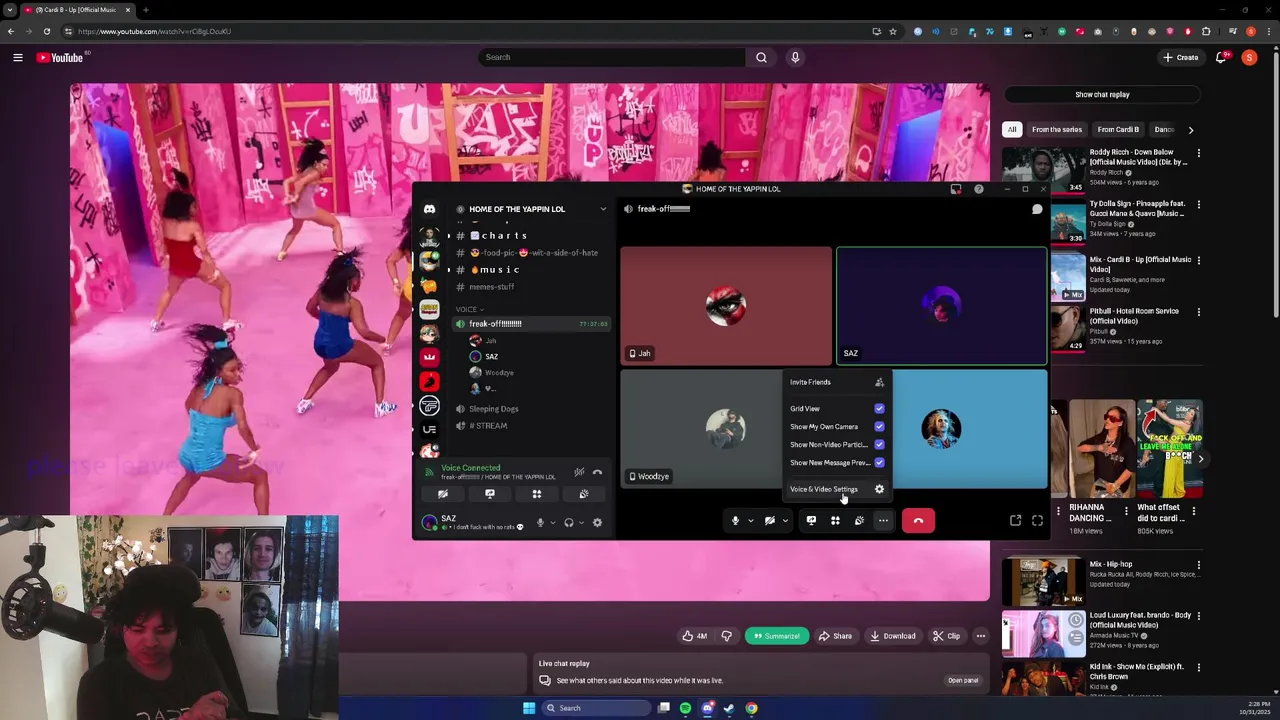Screen dimensions: 1280x720
Task: Open the microphone device dropdown in the call bar
Action: pyautogui.click(x=750, y=520)
